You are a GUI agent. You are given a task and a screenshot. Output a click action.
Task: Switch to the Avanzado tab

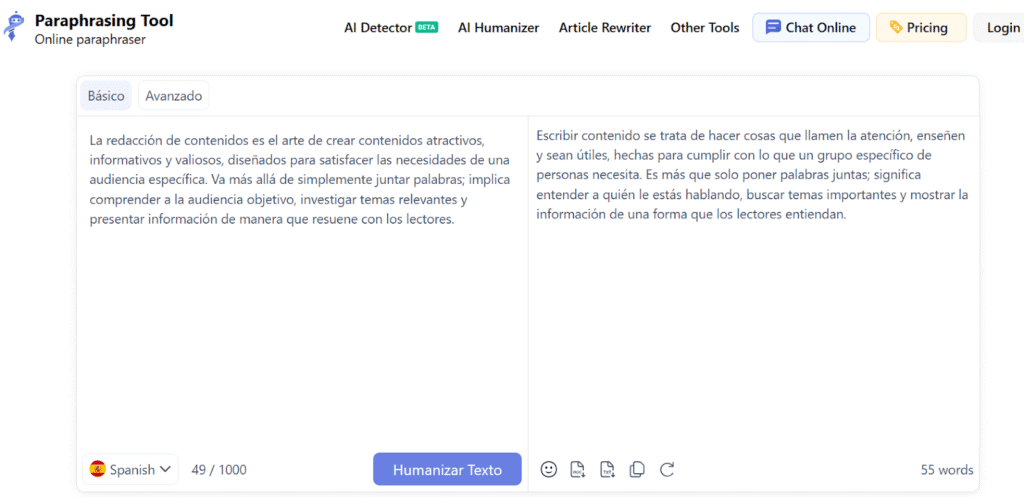[174, 96]
